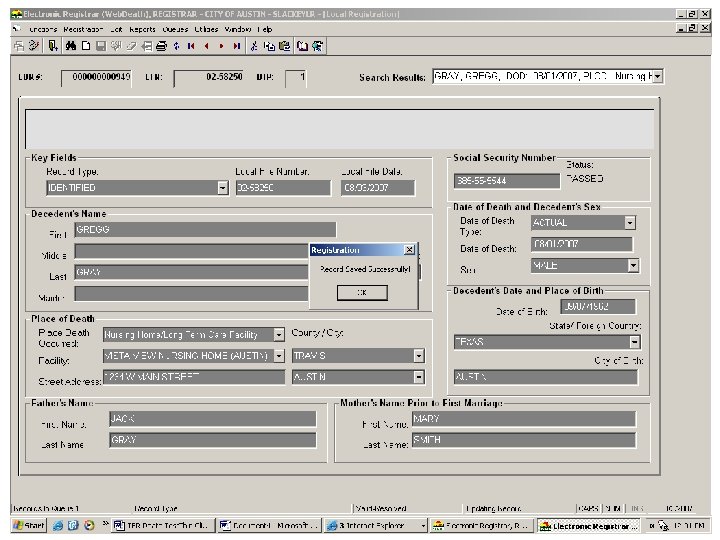Click the clipboard paste icon

coord(284,46)
